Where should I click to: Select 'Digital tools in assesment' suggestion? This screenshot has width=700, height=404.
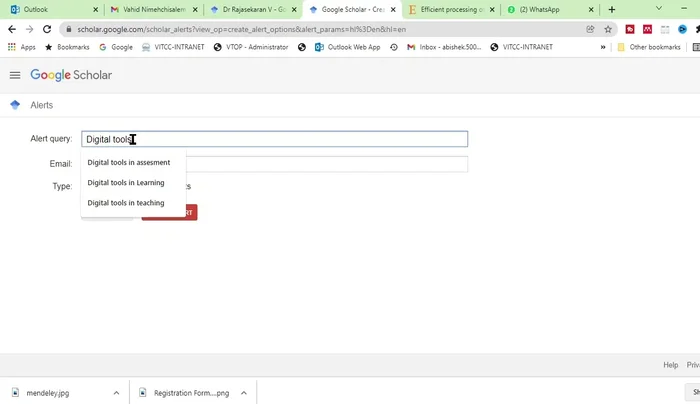128,162
